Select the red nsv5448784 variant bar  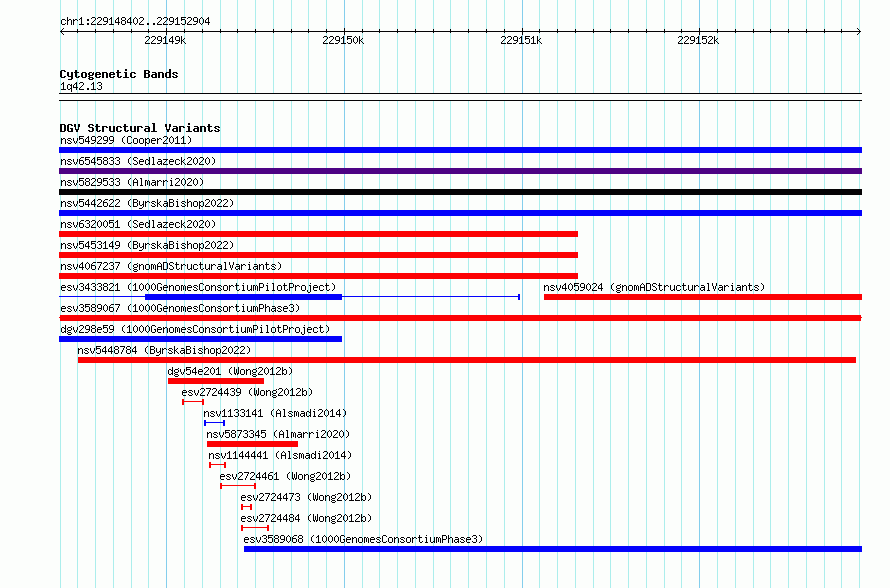467,360
